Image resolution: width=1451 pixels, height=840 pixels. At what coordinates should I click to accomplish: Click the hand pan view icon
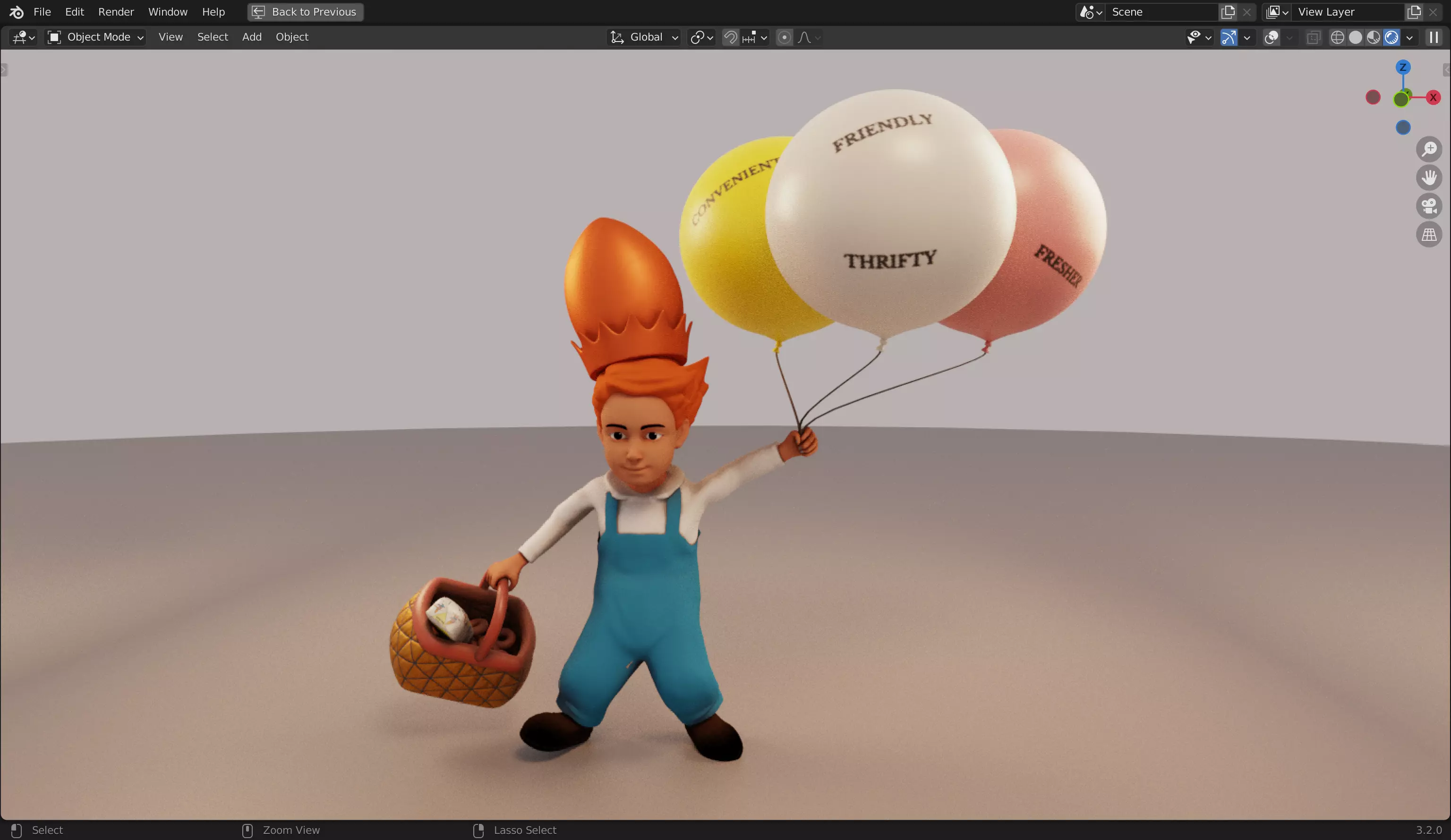(x=1428, y=178)
